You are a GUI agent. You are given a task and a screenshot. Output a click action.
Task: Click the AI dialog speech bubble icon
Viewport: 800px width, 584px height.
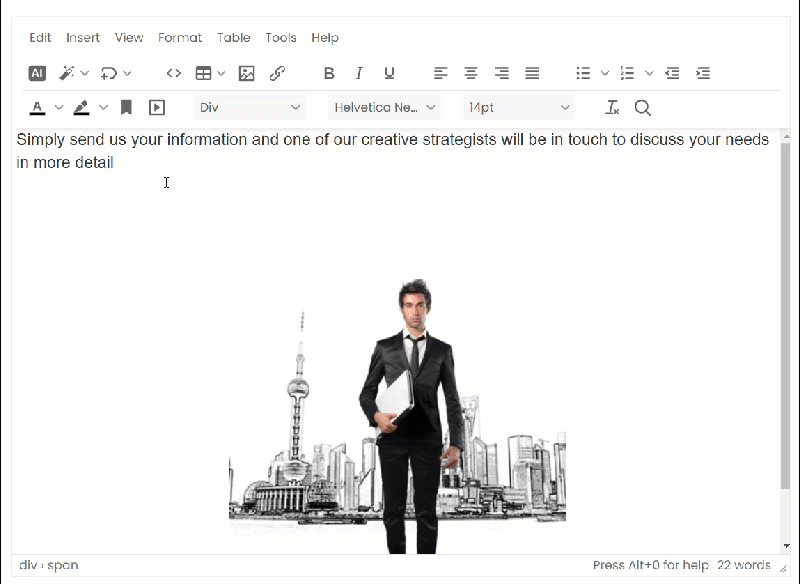coord(109,73)
